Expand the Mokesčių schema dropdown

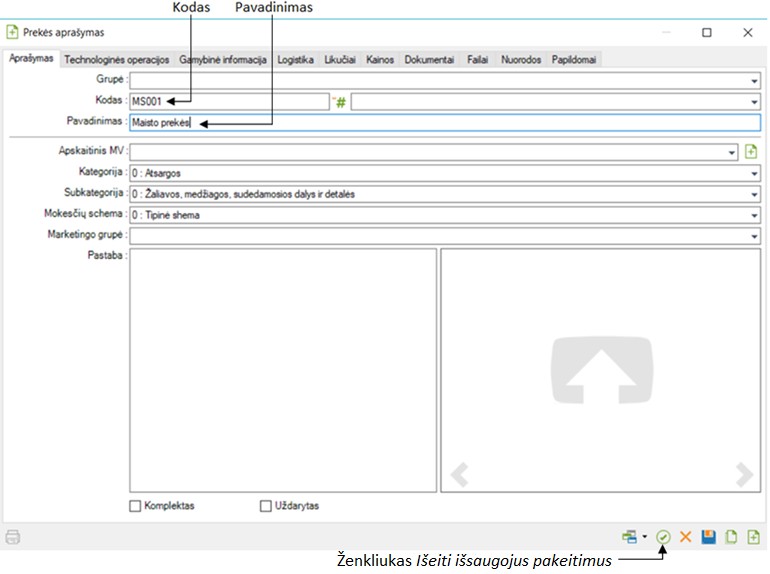755,215
